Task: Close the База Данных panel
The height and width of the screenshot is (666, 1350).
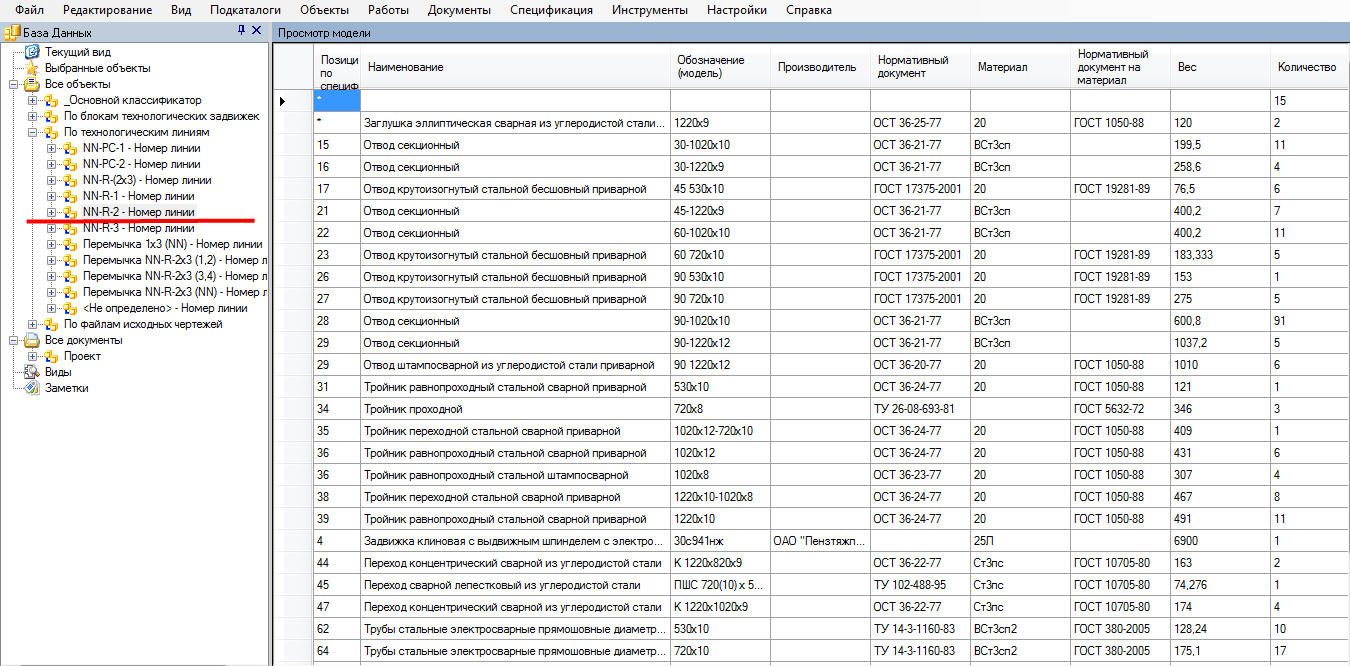Action: click(257, 31)
